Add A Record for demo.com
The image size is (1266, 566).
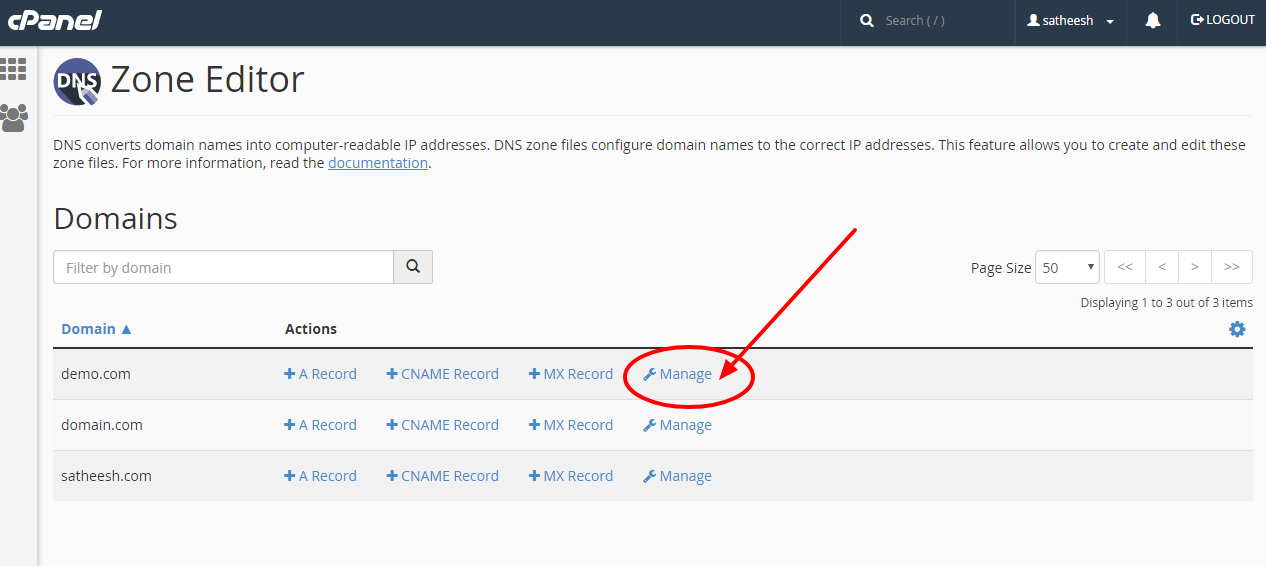coord(320,374)
